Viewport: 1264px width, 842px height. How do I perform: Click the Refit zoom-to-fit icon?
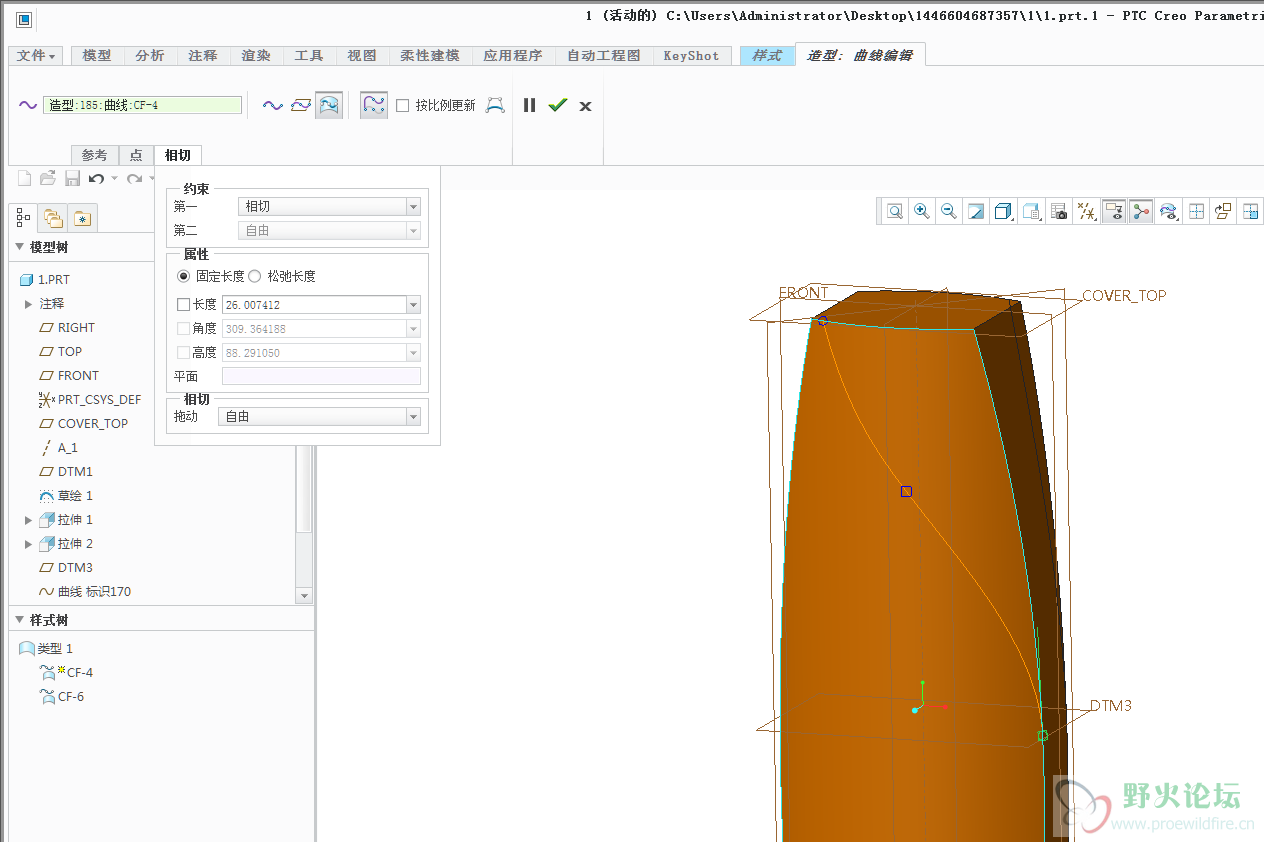(895, 211)
